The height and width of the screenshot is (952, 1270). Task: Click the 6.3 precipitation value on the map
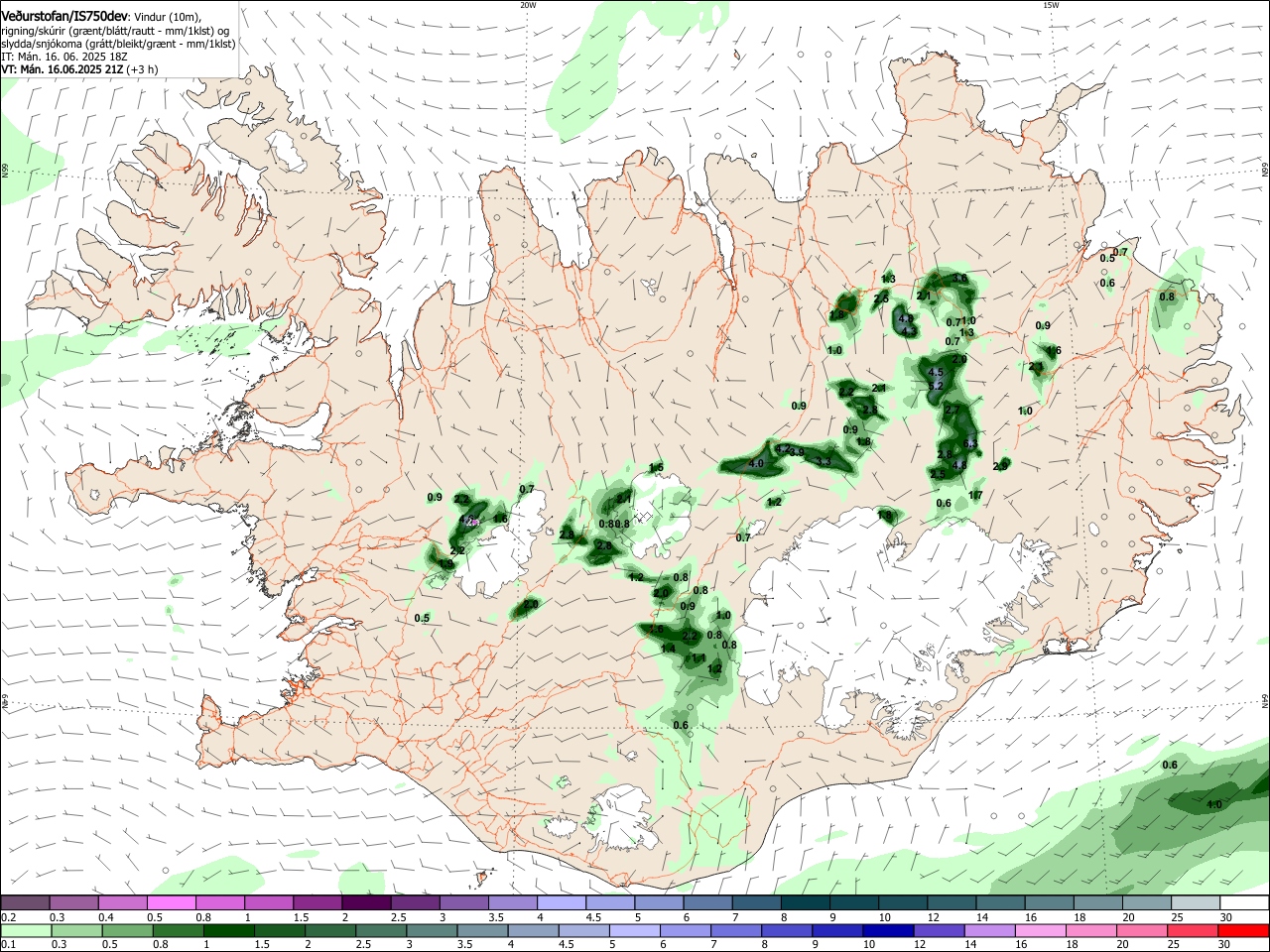point(970,443)
